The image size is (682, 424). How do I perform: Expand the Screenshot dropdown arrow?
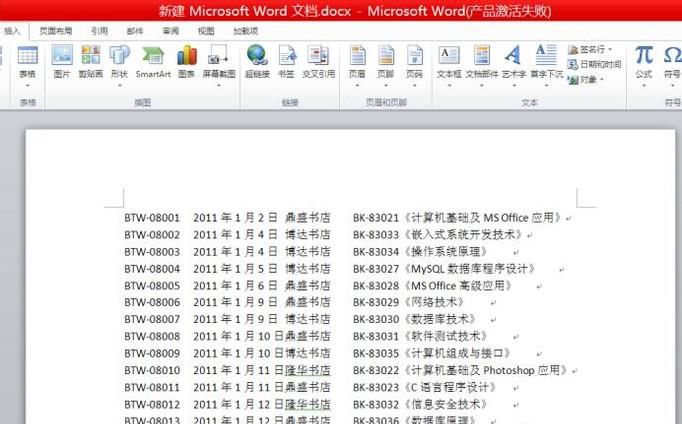(219, 86)
